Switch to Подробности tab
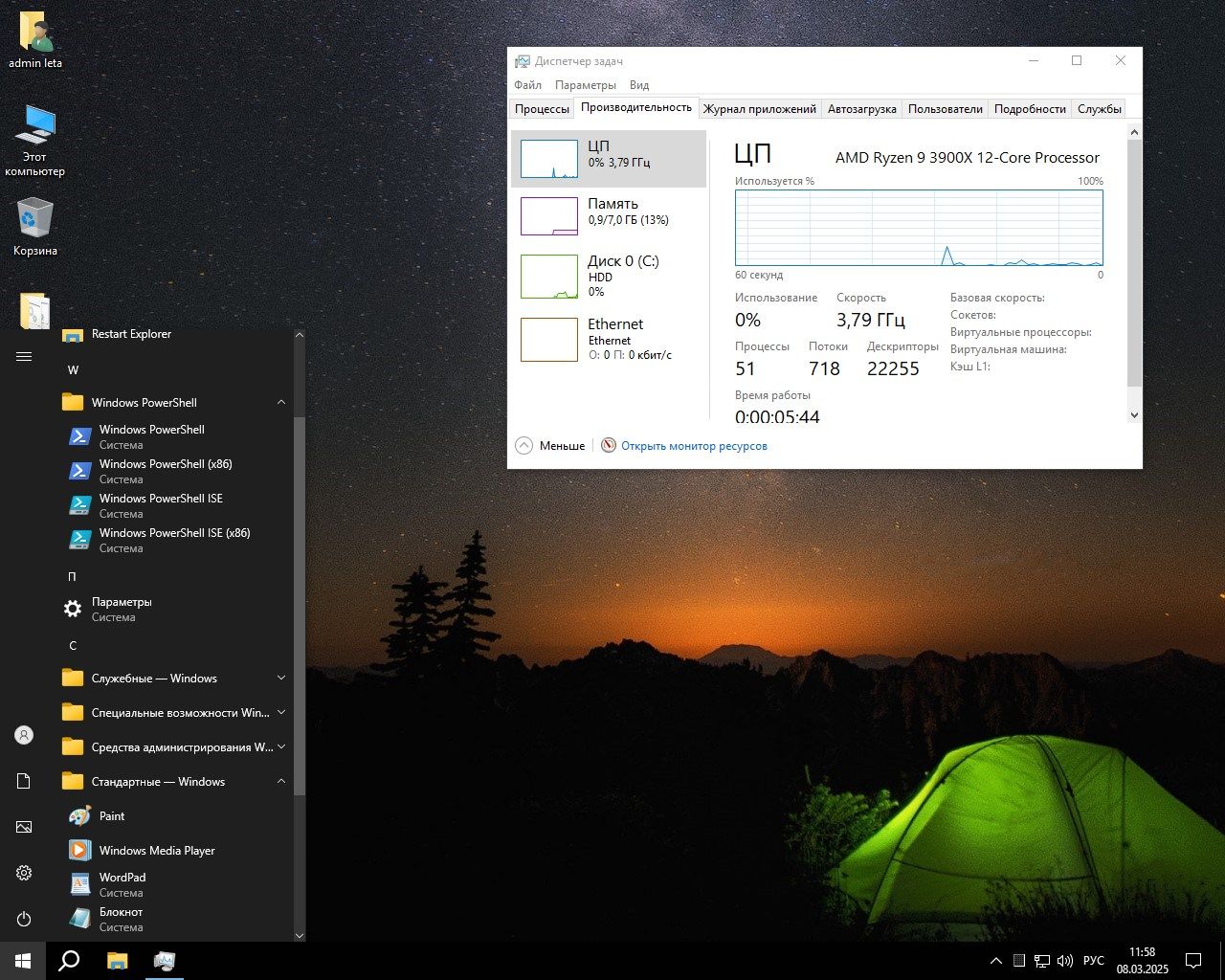Image resolution: width=1225 pixels, height=980 pixels. coord(1030,109)
